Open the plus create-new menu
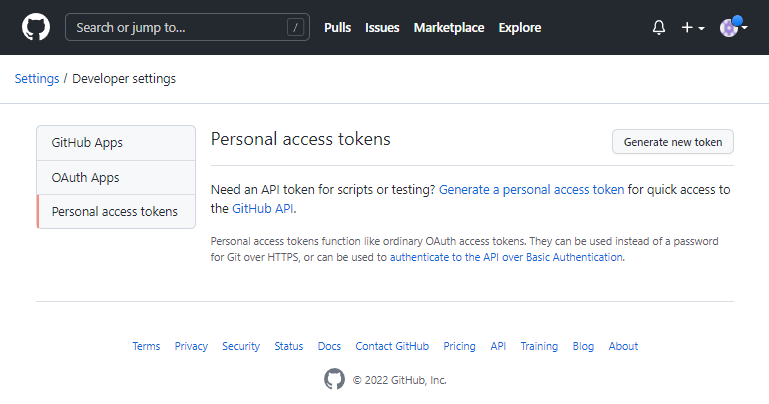Image resolution: width=769 pixels, height=404 pixels. pos(693,28)
